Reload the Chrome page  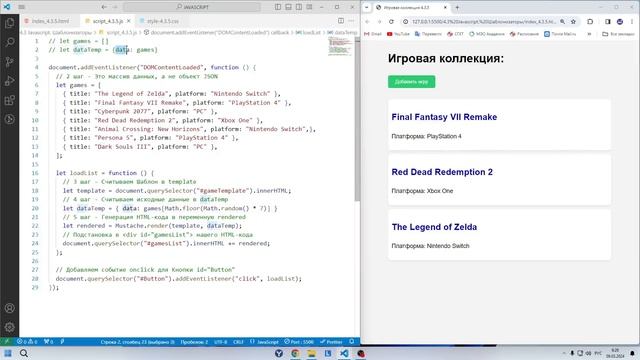[391, 22]
